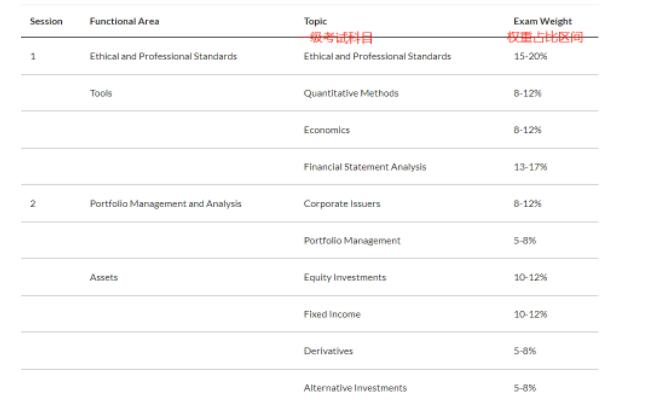
Task: Click the Tools functional area cell
Action: [x=101, y=93]
